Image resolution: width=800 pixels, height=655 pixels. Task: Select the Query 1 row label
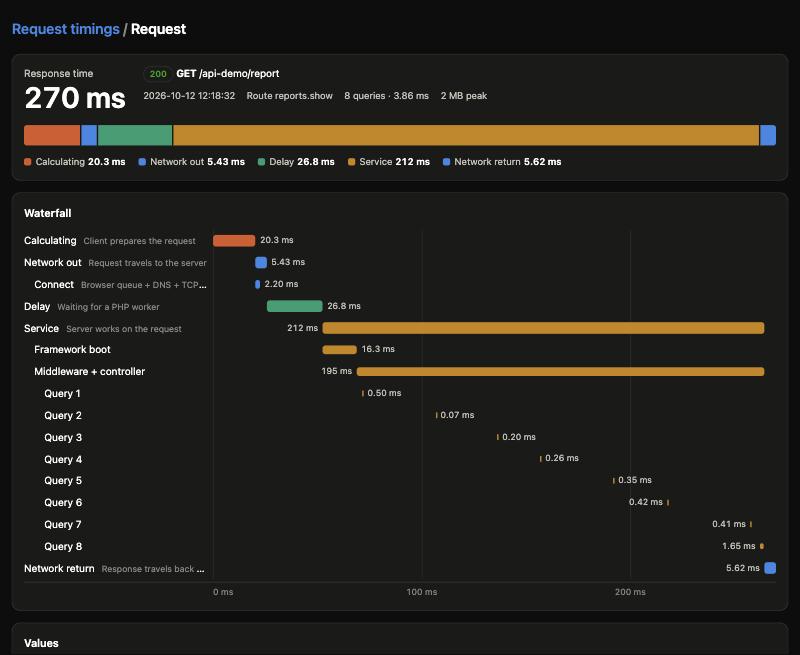point(62,393)
